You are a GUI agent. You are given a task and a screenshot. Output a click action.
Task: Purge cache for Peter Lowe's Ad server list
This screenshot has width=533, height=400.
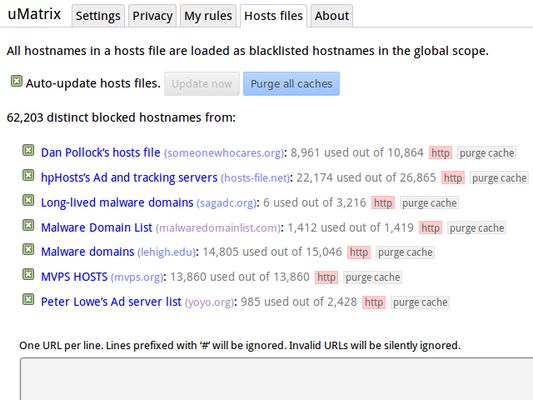coord(420,302)
